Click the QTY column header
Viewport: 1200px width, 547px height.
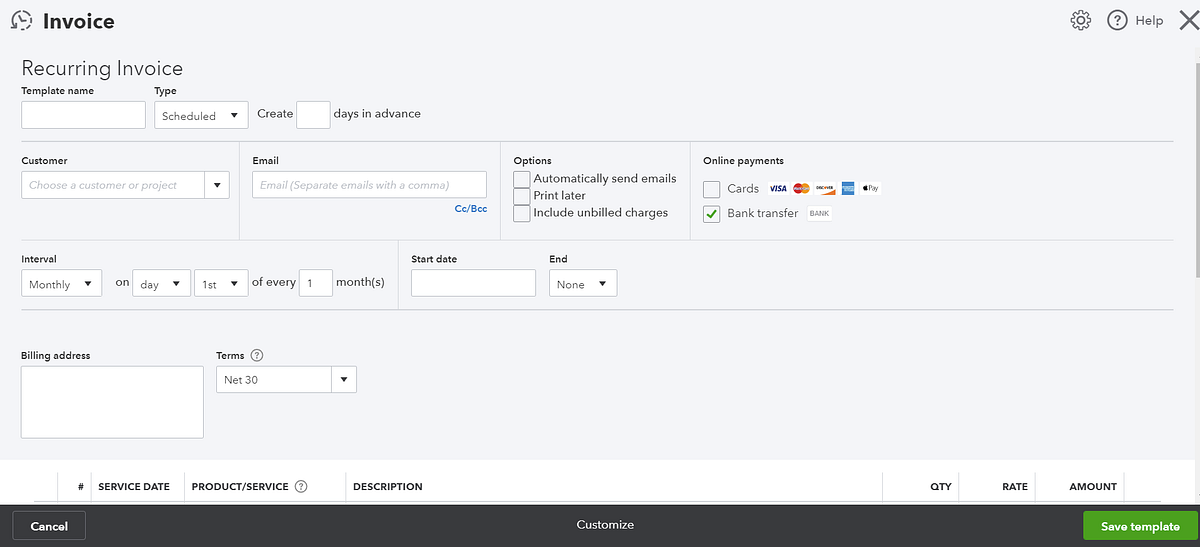coord(940,487)
